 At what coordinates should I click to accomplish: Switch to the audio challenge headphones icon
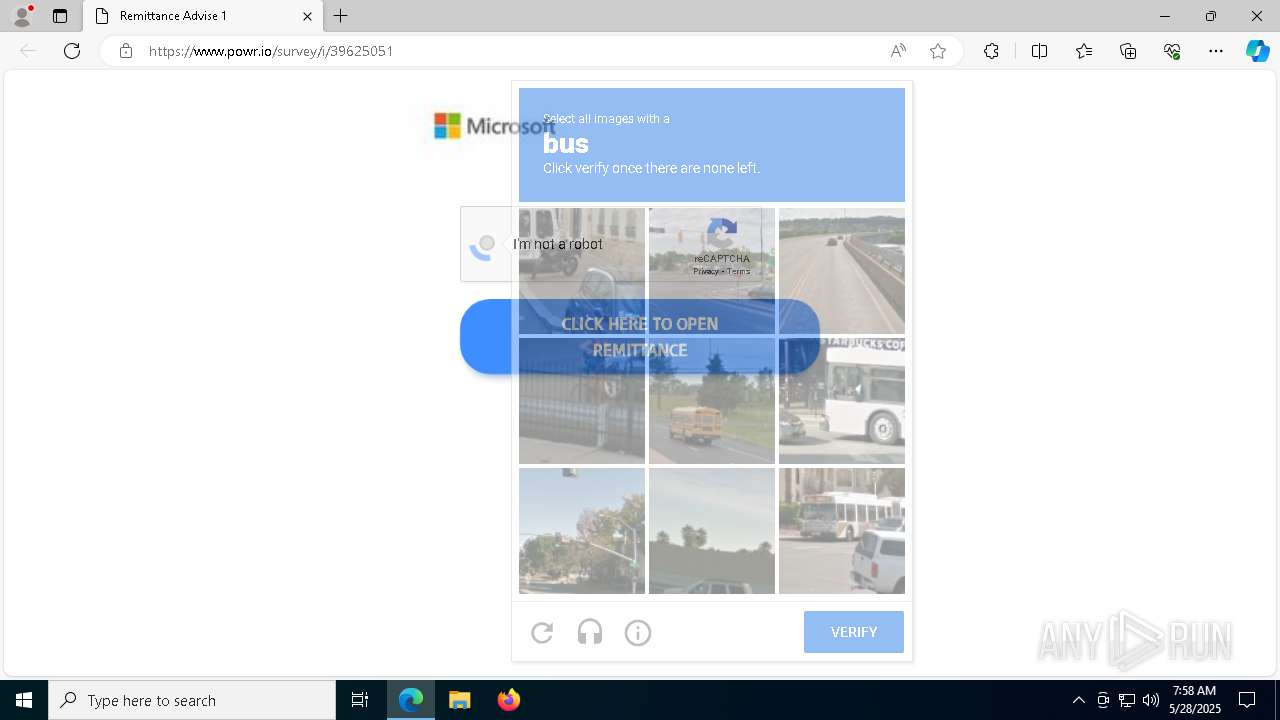coord(590,632)
